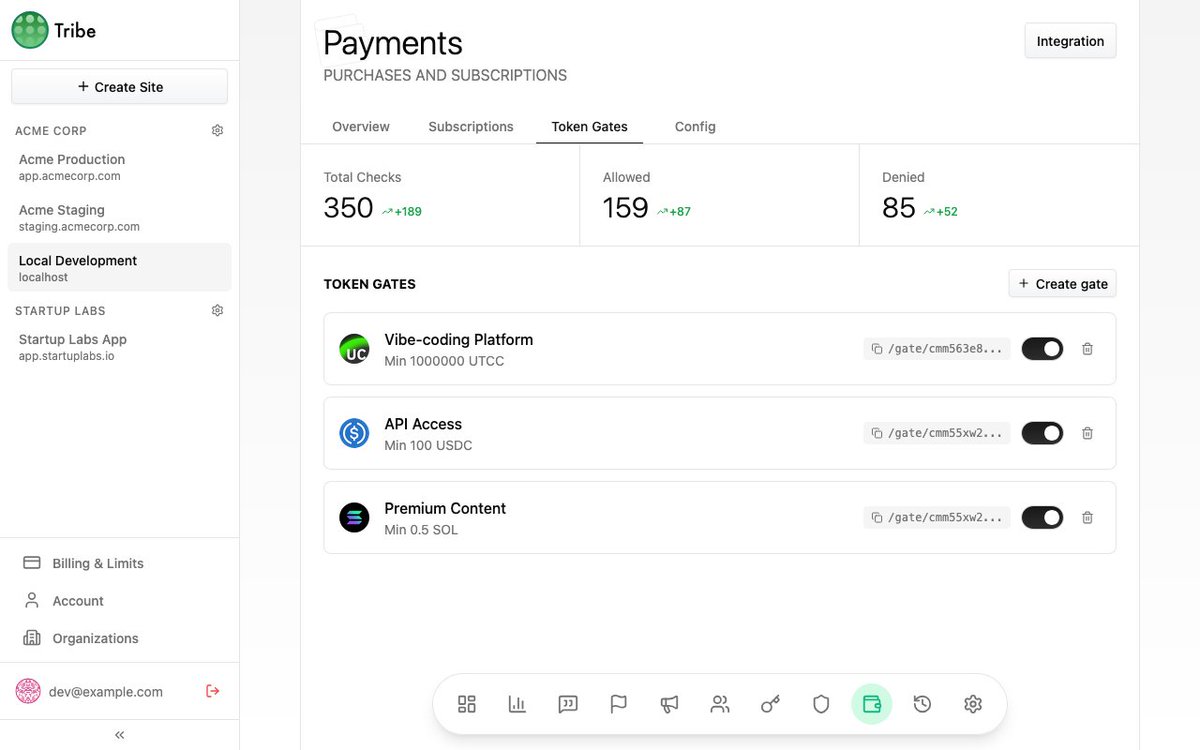Collapse the sidebar with the double chevron
Image resolution: width=1200 pixels, height=750 pixels.
coord(120,735)
